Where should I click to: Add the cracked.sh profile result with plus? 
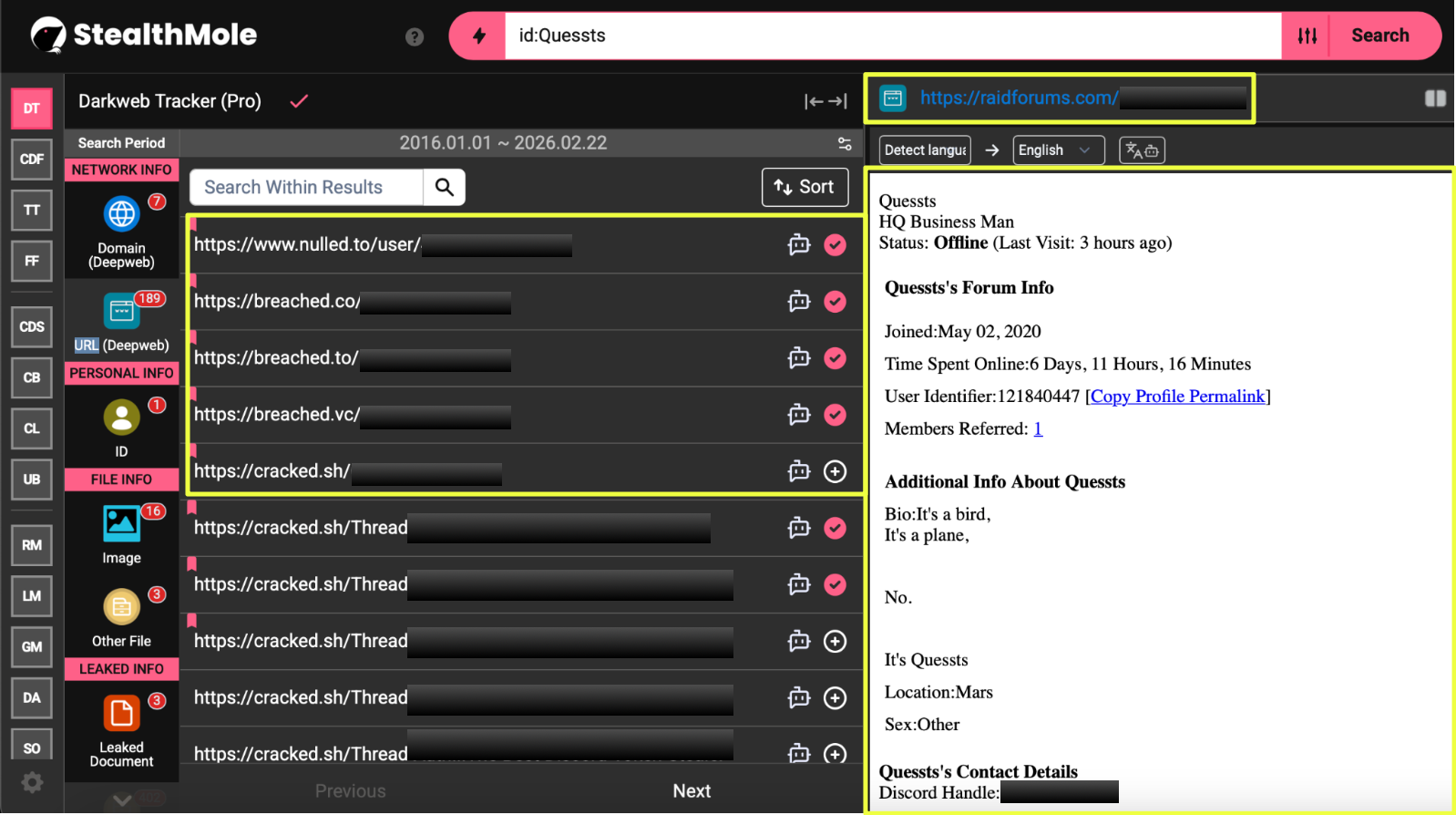(835, 471)
